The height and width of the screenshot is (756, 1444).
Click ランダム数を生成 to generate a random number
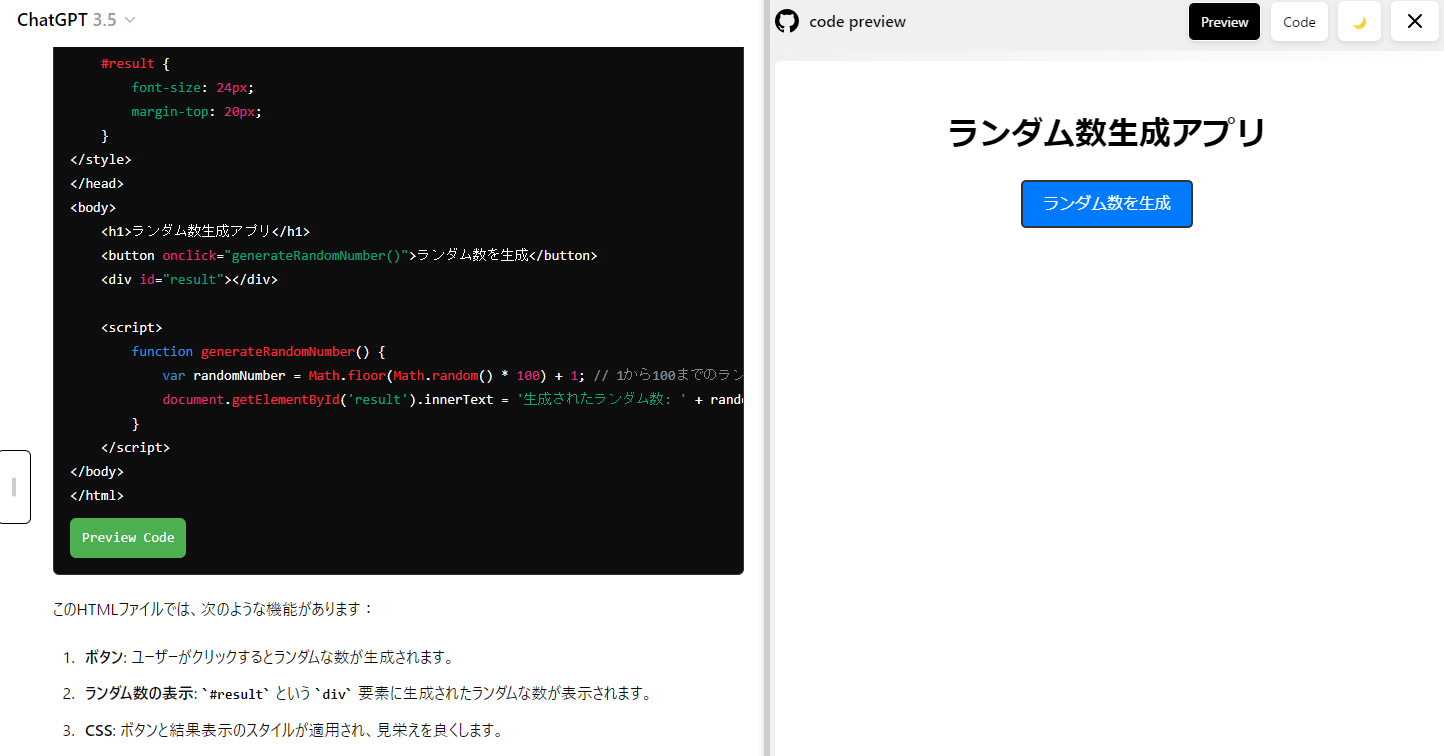pos(1106,203)
